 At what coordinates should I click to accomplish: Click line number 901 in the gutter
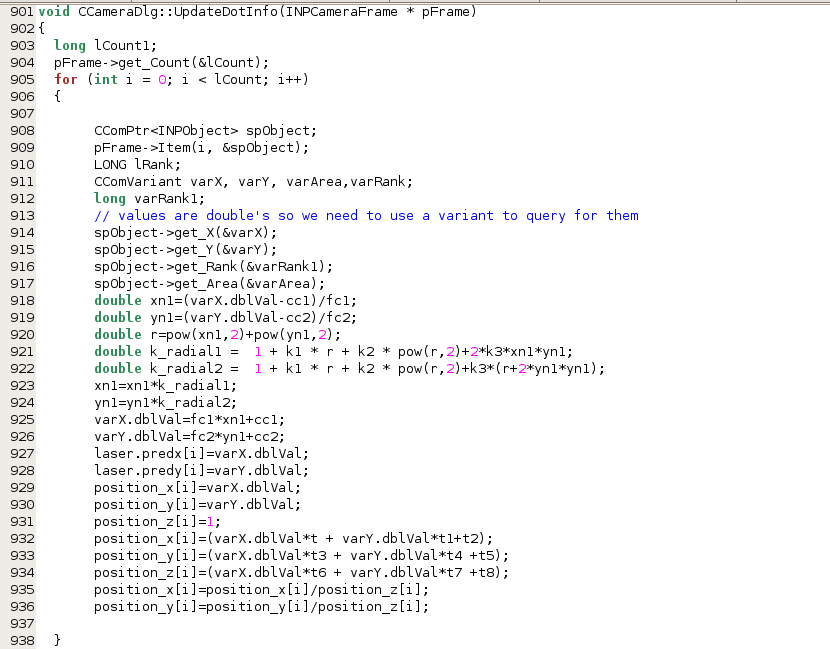pos(18,11)
